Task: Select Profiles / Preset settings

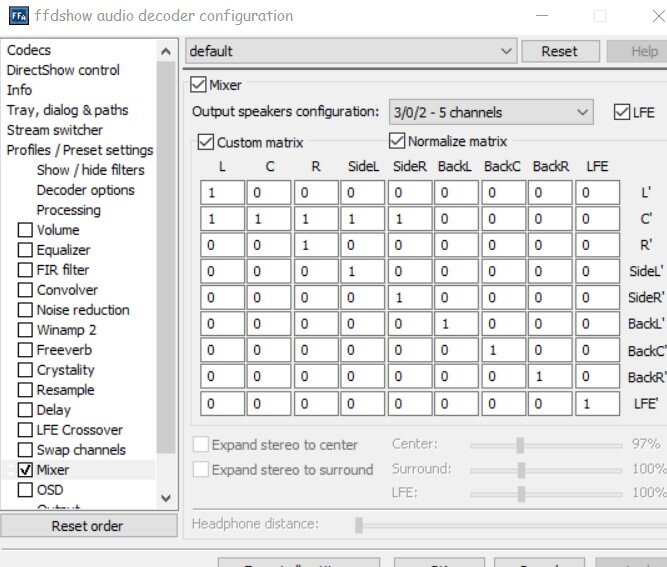Action: point(80,150)
